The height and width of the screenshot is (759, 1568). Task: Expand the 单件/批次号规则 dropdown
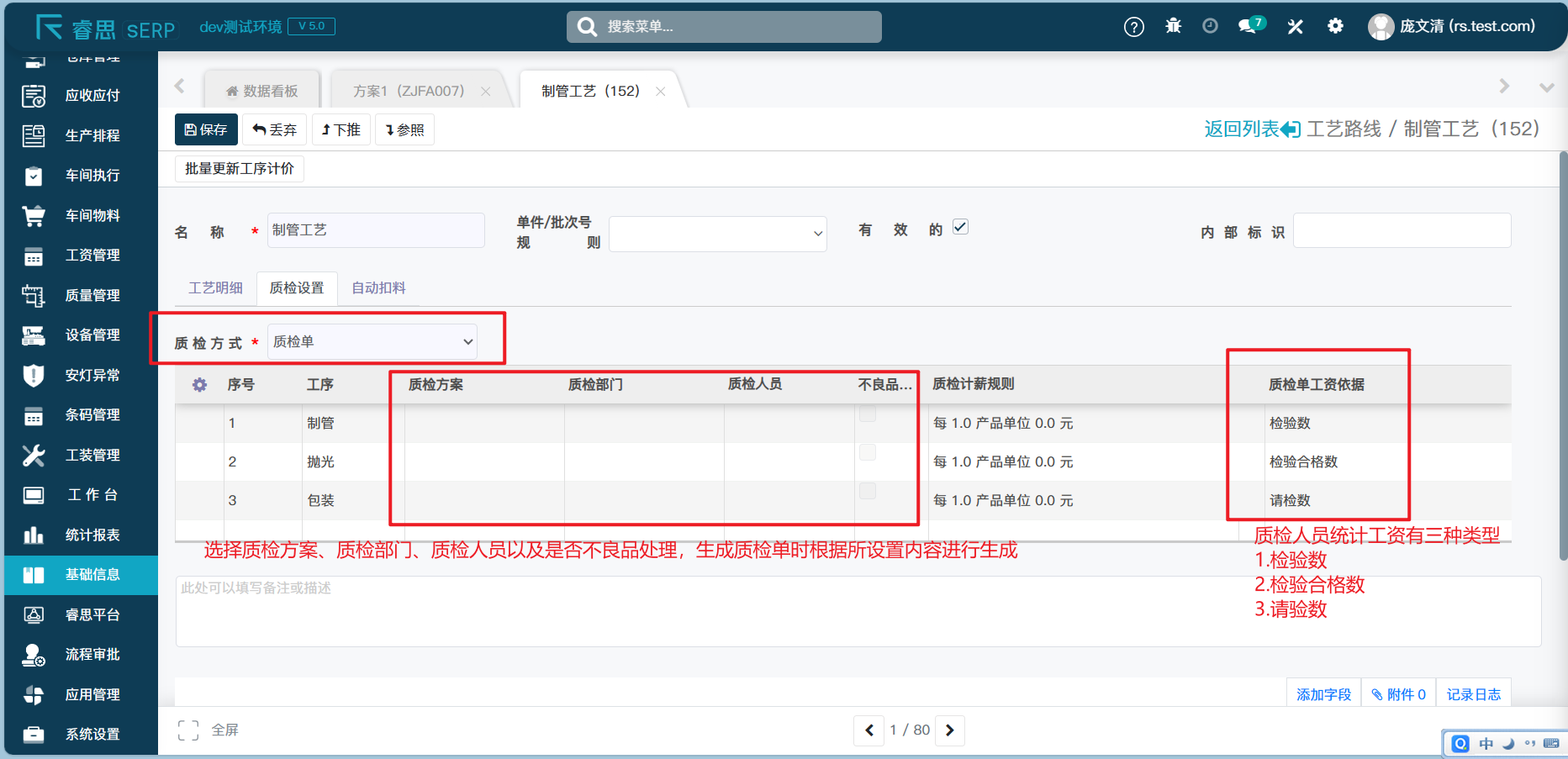(717, 234)
